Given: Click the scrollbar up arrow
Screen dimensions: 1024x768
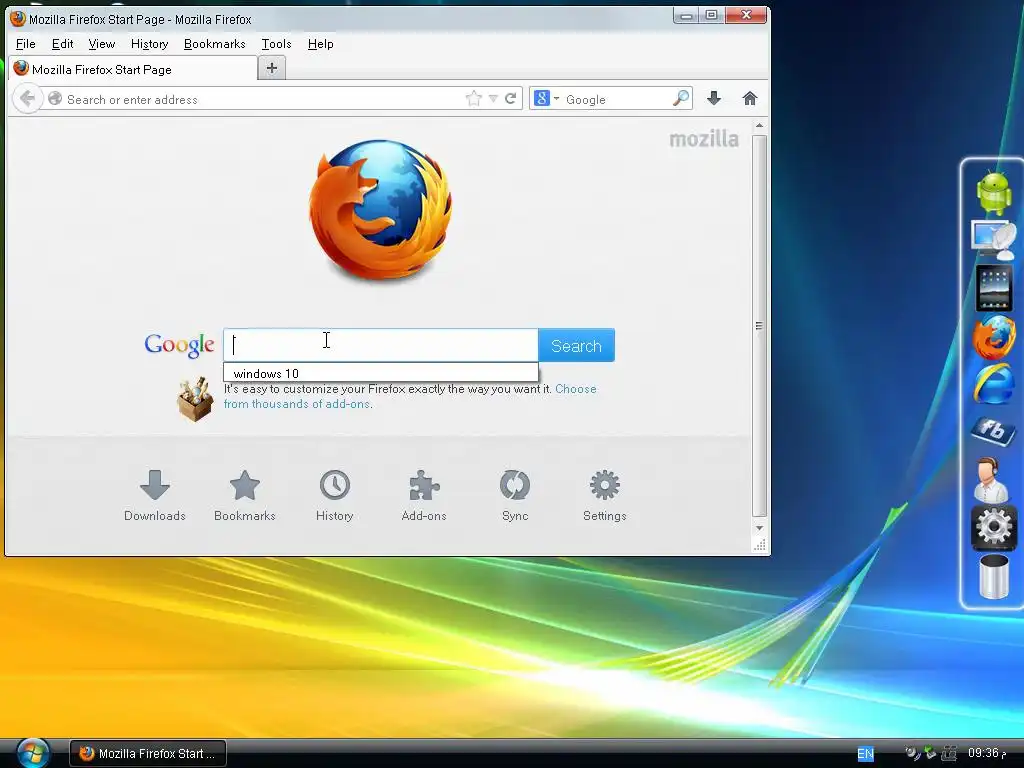Looking at the screenshot, I should [759, 125].
